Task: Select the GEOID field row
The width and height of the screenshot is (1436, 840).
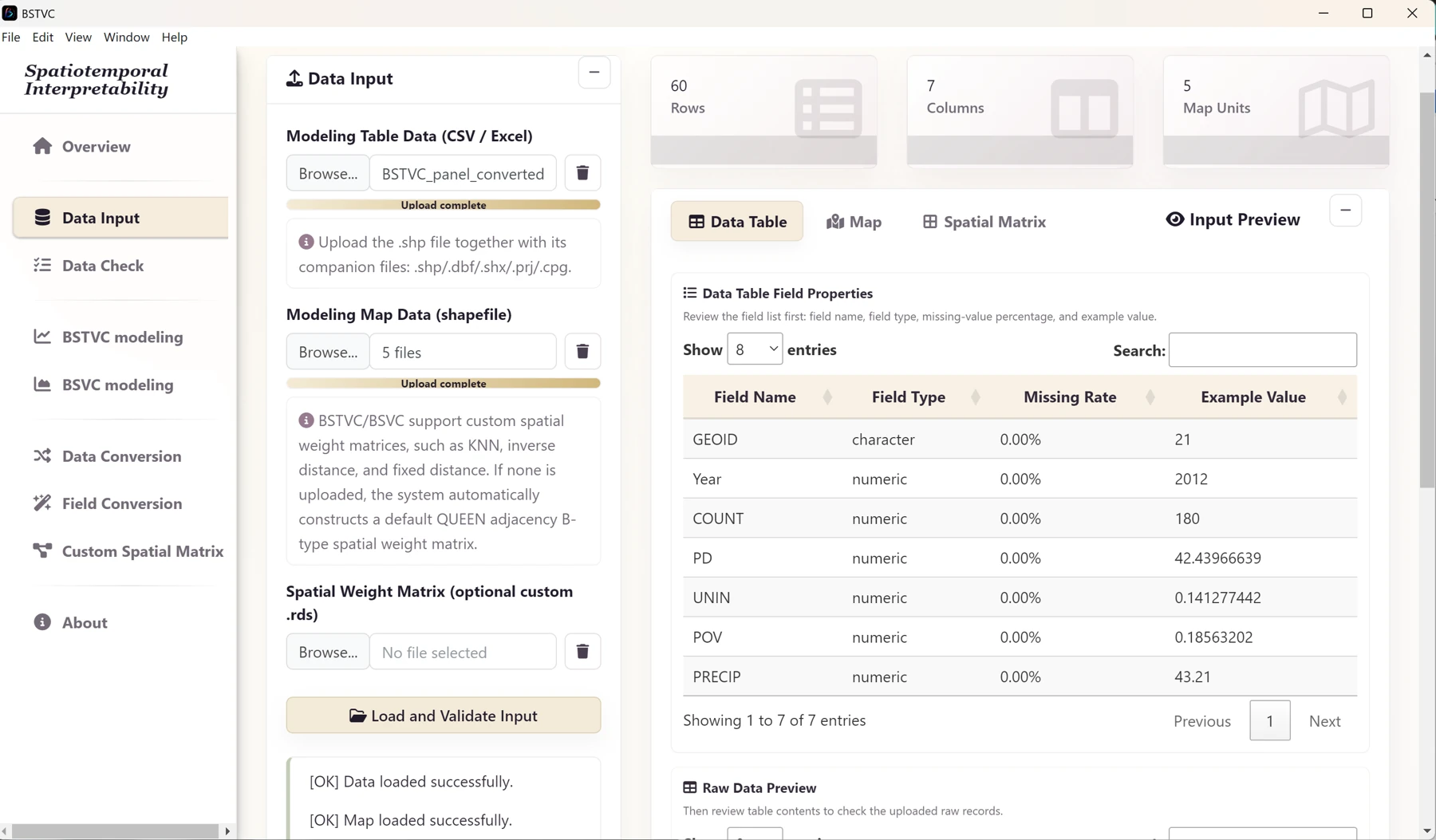Action: 1020,440
